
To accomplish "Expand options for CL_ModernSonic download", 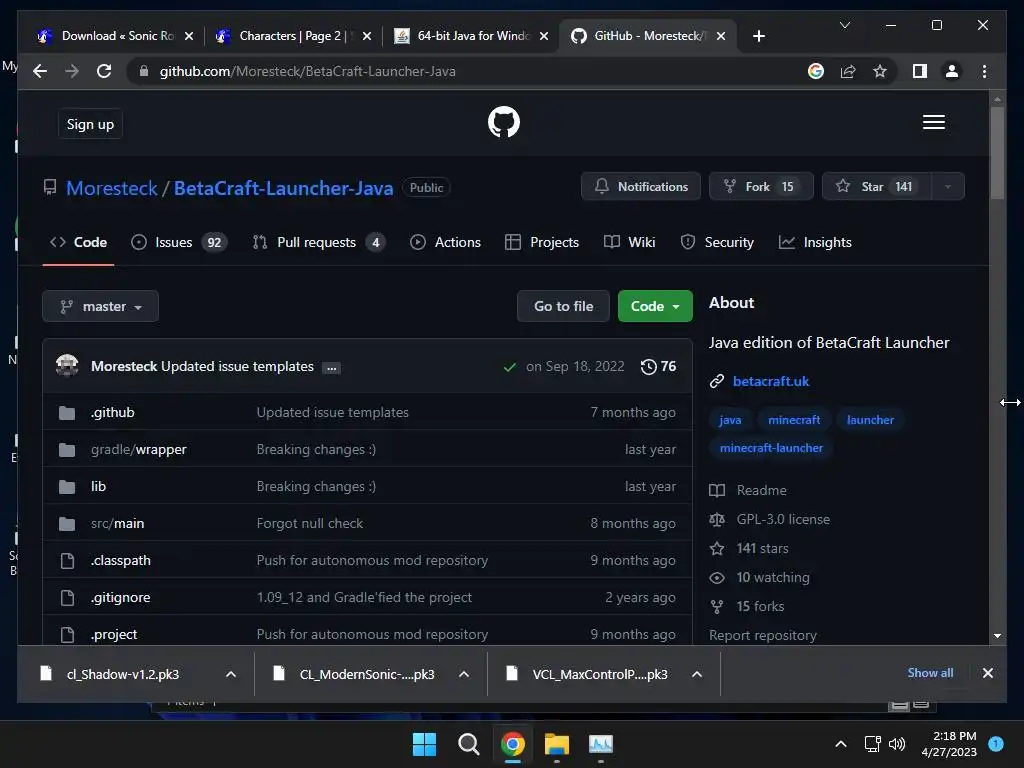I will [464, 674].
